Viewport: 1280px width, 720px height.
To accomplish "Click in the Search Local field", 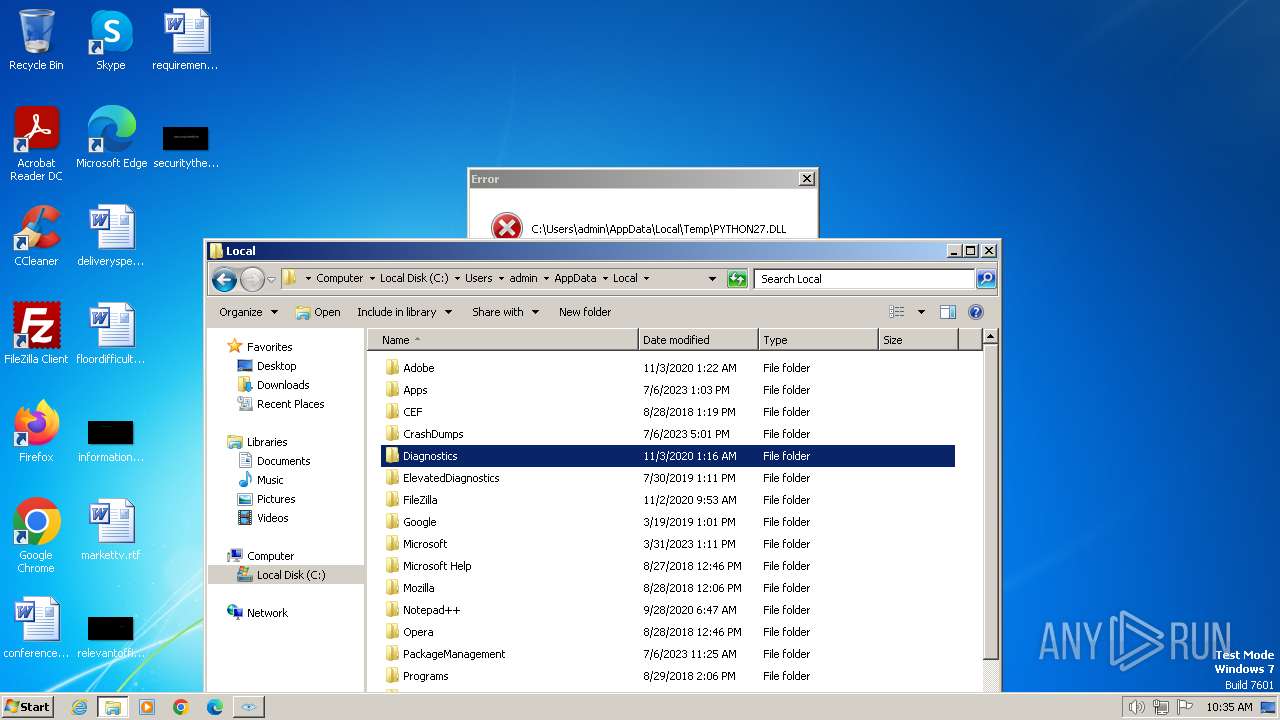I will point(865,279).
